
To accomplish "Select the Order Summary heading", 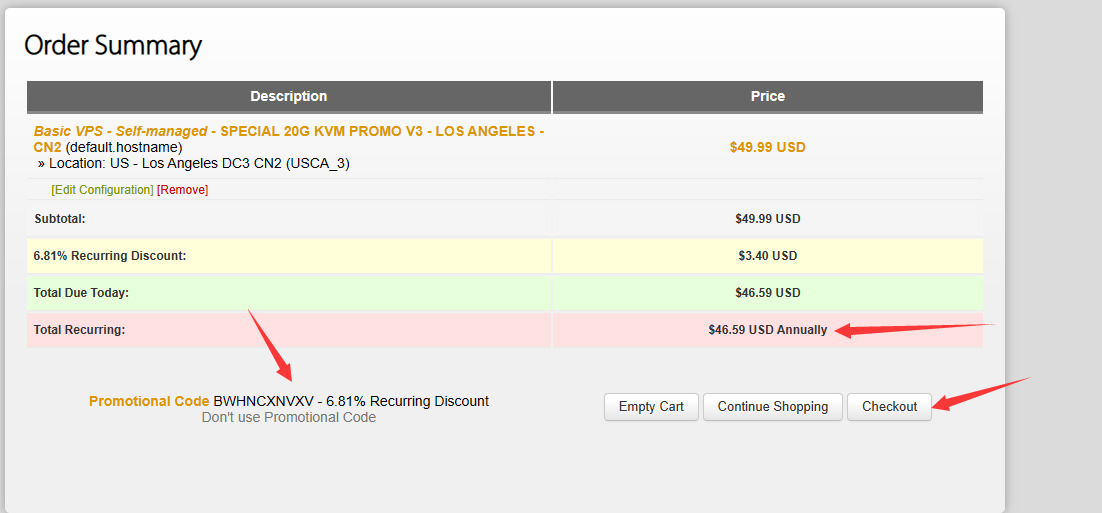I will tap(113, 45).
